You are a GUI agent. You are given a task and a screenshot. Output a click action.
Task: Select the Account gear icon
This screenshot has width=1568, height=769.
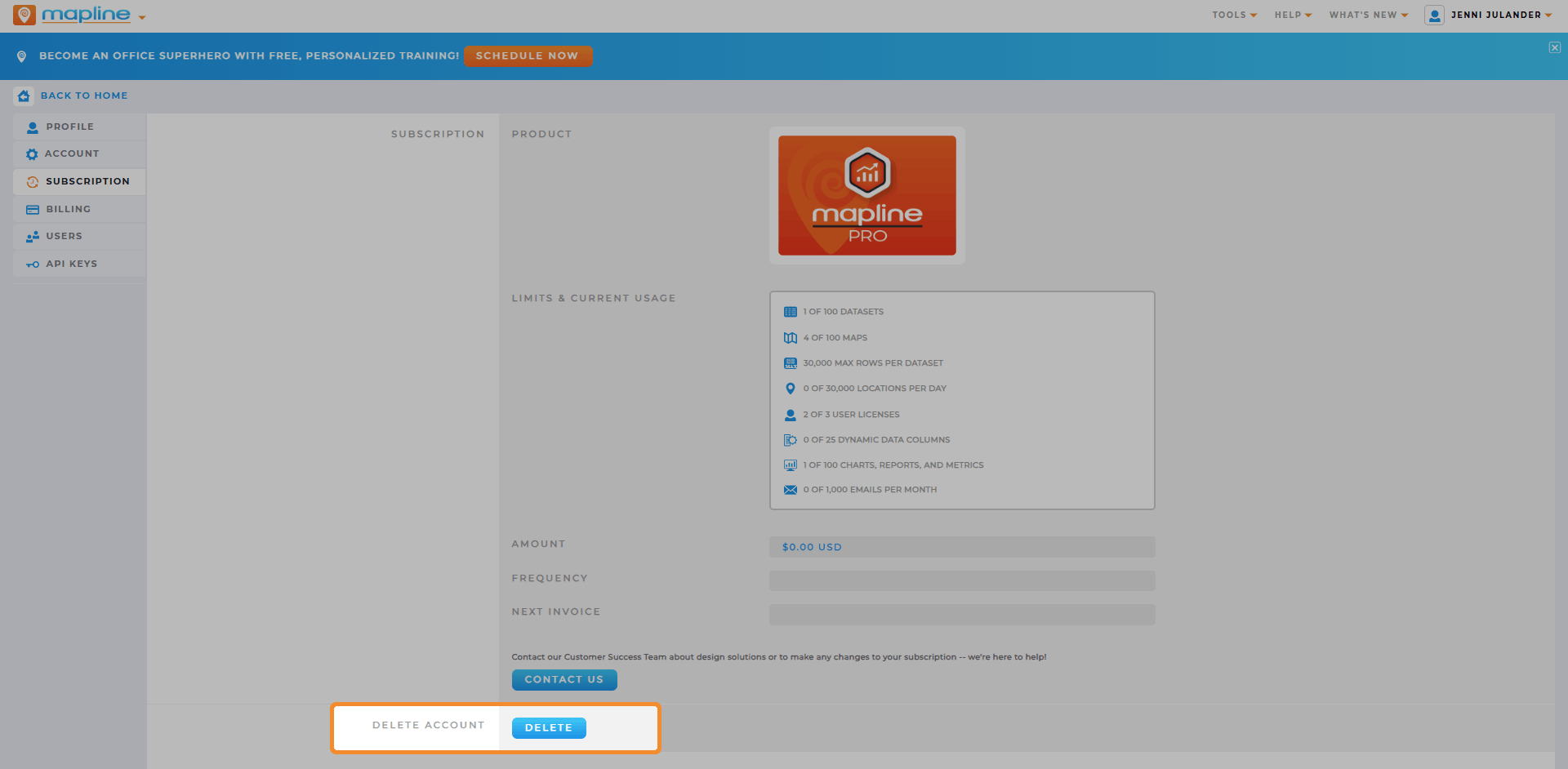[32, 154]
